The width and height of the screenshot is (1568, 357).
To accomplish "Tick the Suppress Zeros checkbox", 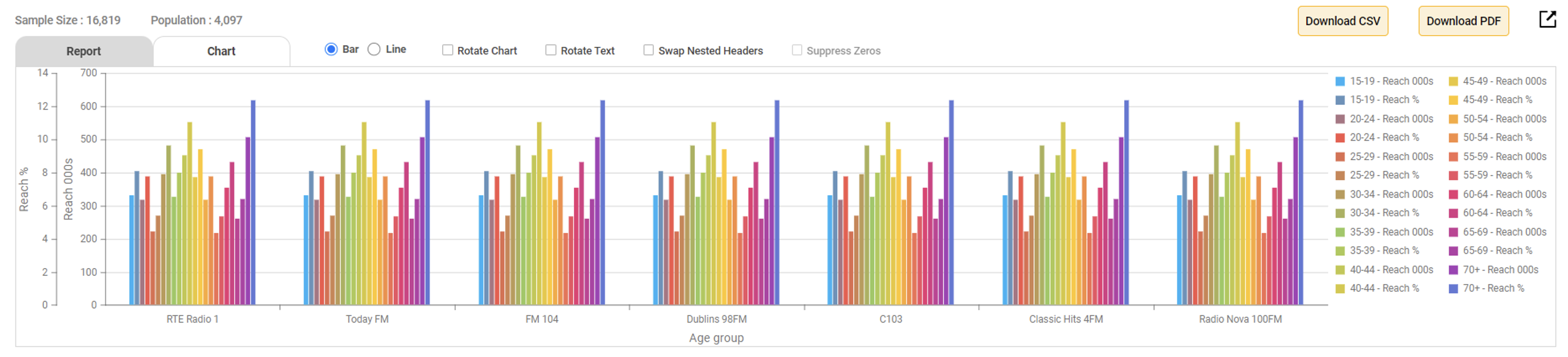I will coord(797,50).
